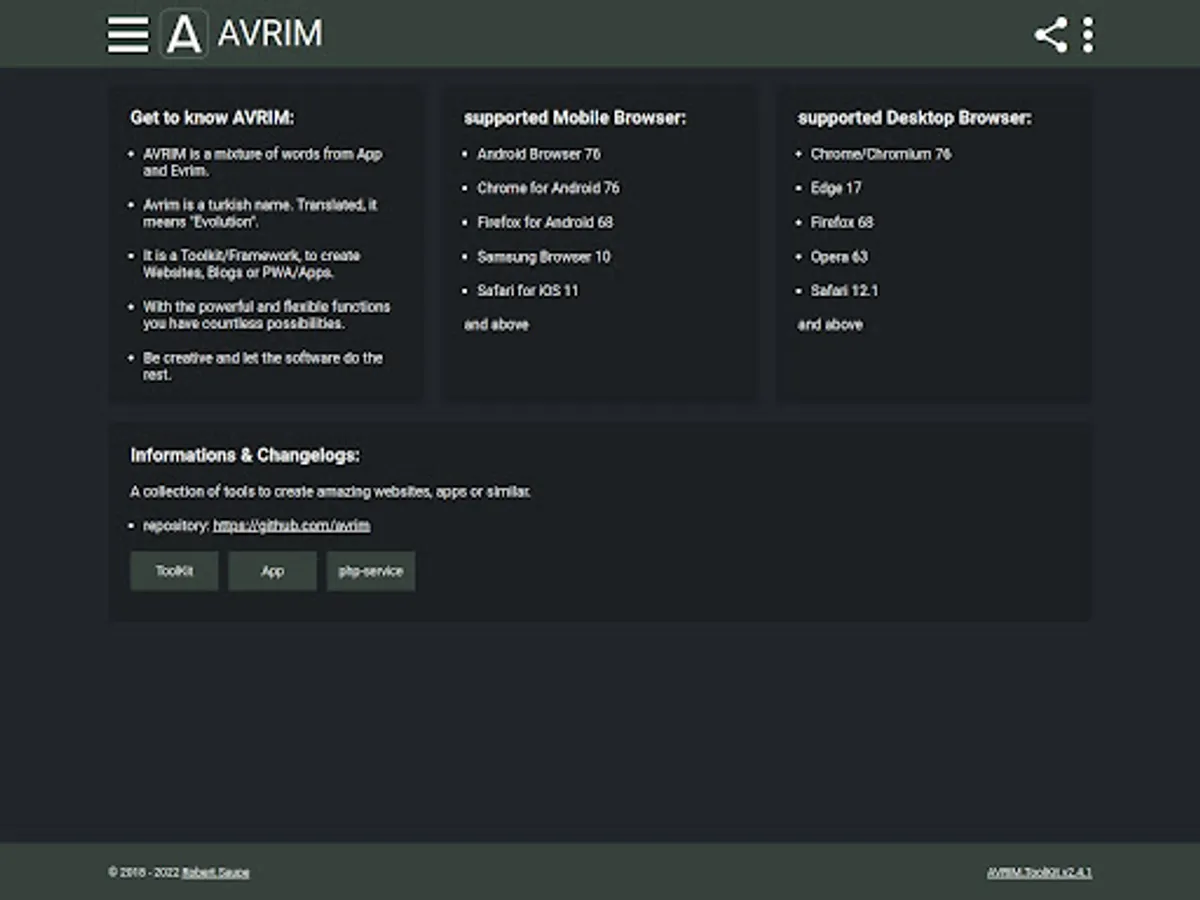The image size is (1200, 900).
Task: Click the 'A collection of tools' description text
Action: (331, 491)
